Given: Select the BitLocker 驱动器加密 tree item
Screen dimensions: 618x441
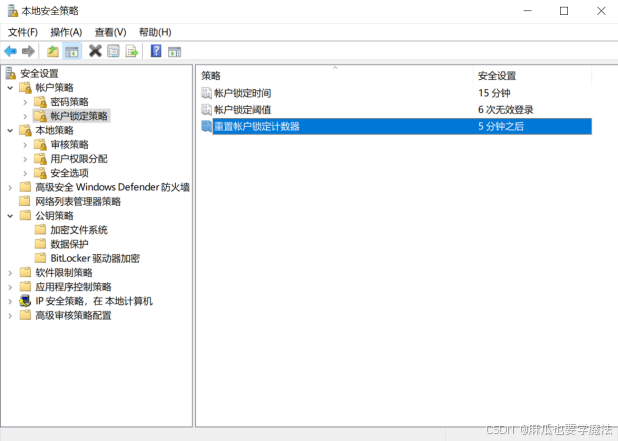Looking at the screenshot, I should click(x=95, y=258).
